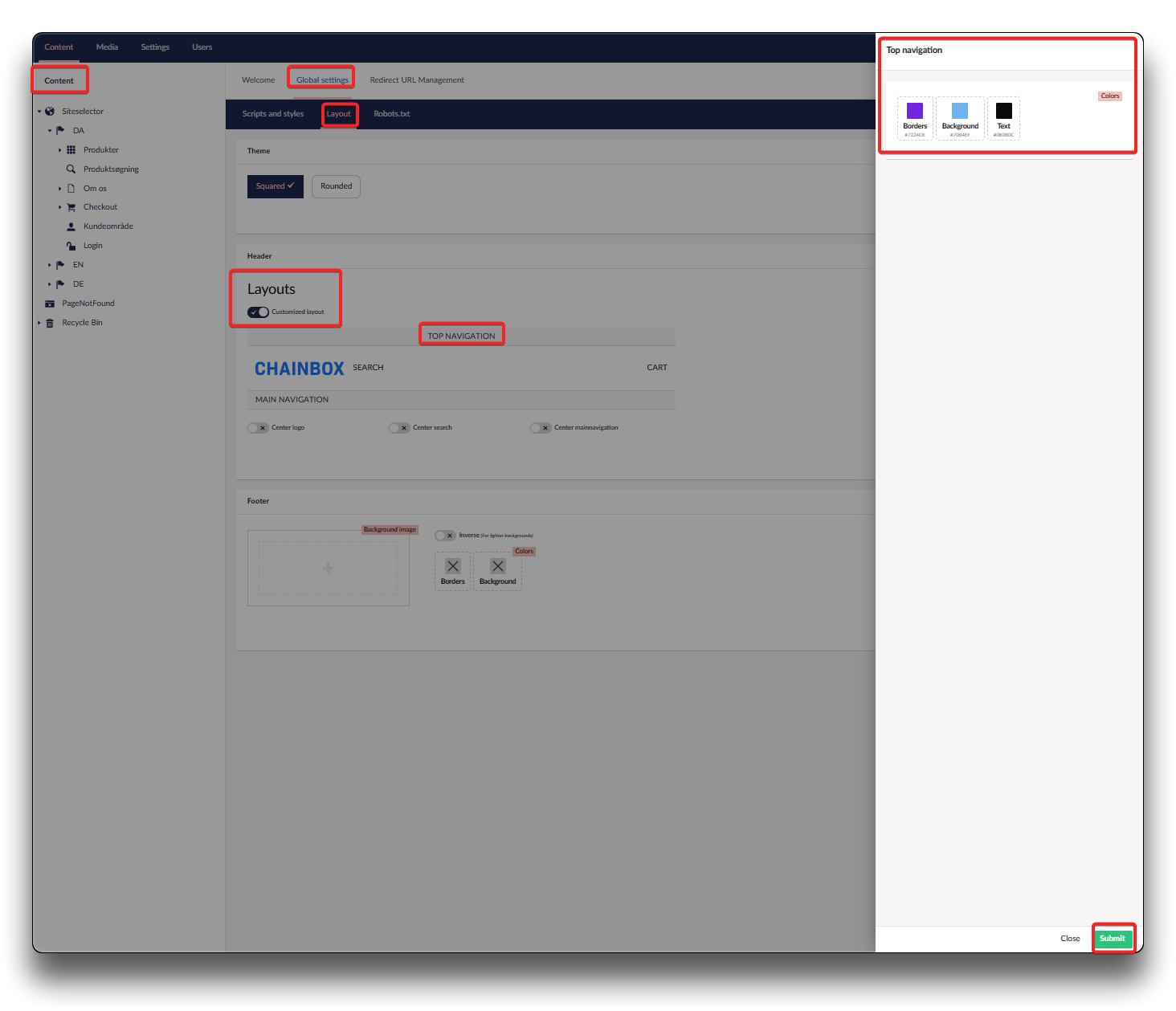1176x1011 pixels.
Task: Expand the Produkter tree node arrow
Action: click(x=59, y=150)
